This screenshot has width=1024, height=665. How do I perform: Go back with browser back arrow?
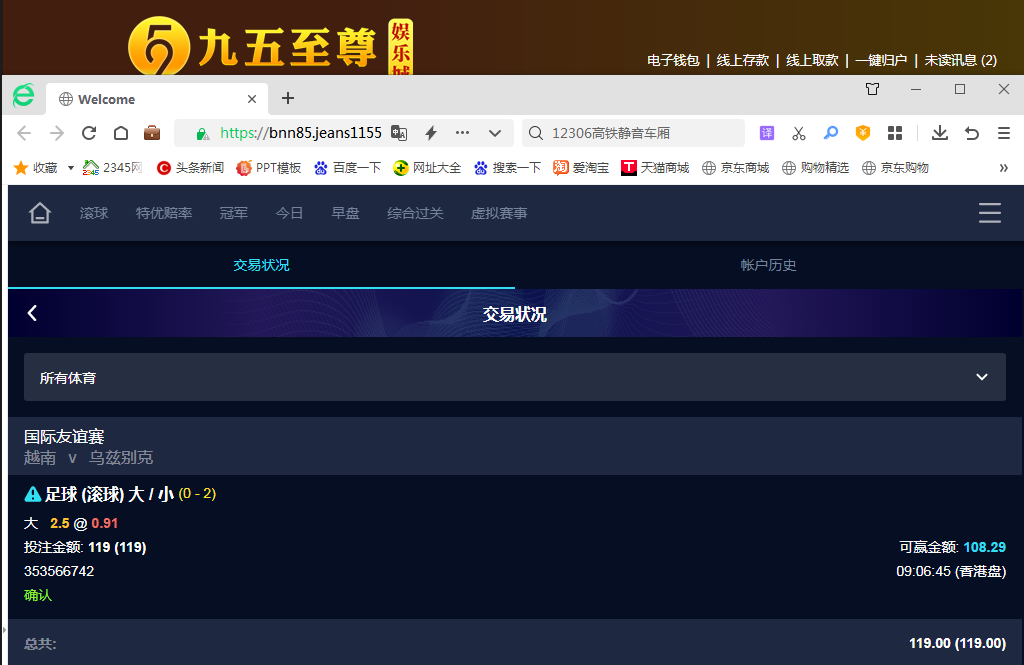(x=24, y=133)
